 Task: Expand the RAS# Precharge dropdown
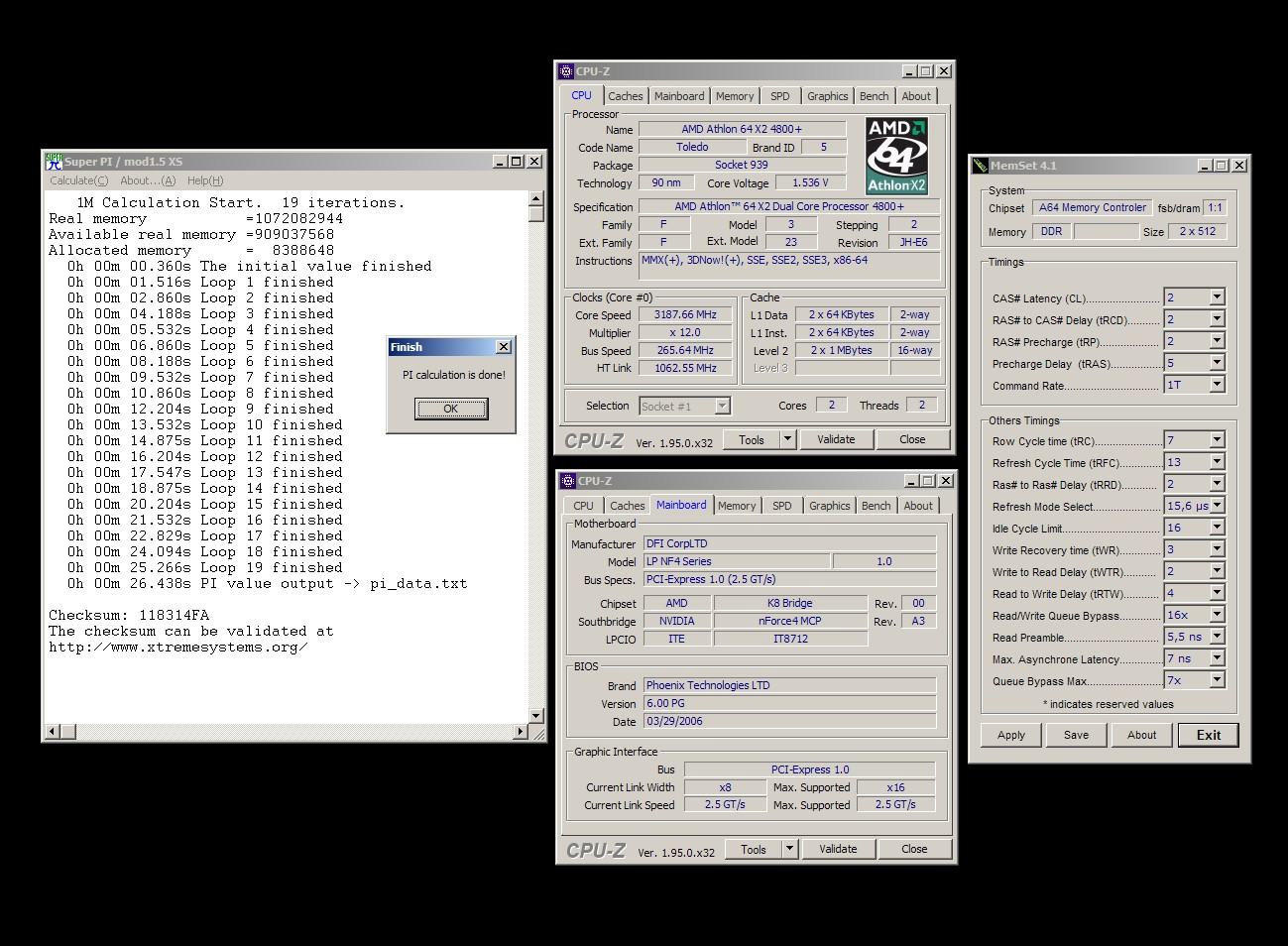pos(1217,340)
